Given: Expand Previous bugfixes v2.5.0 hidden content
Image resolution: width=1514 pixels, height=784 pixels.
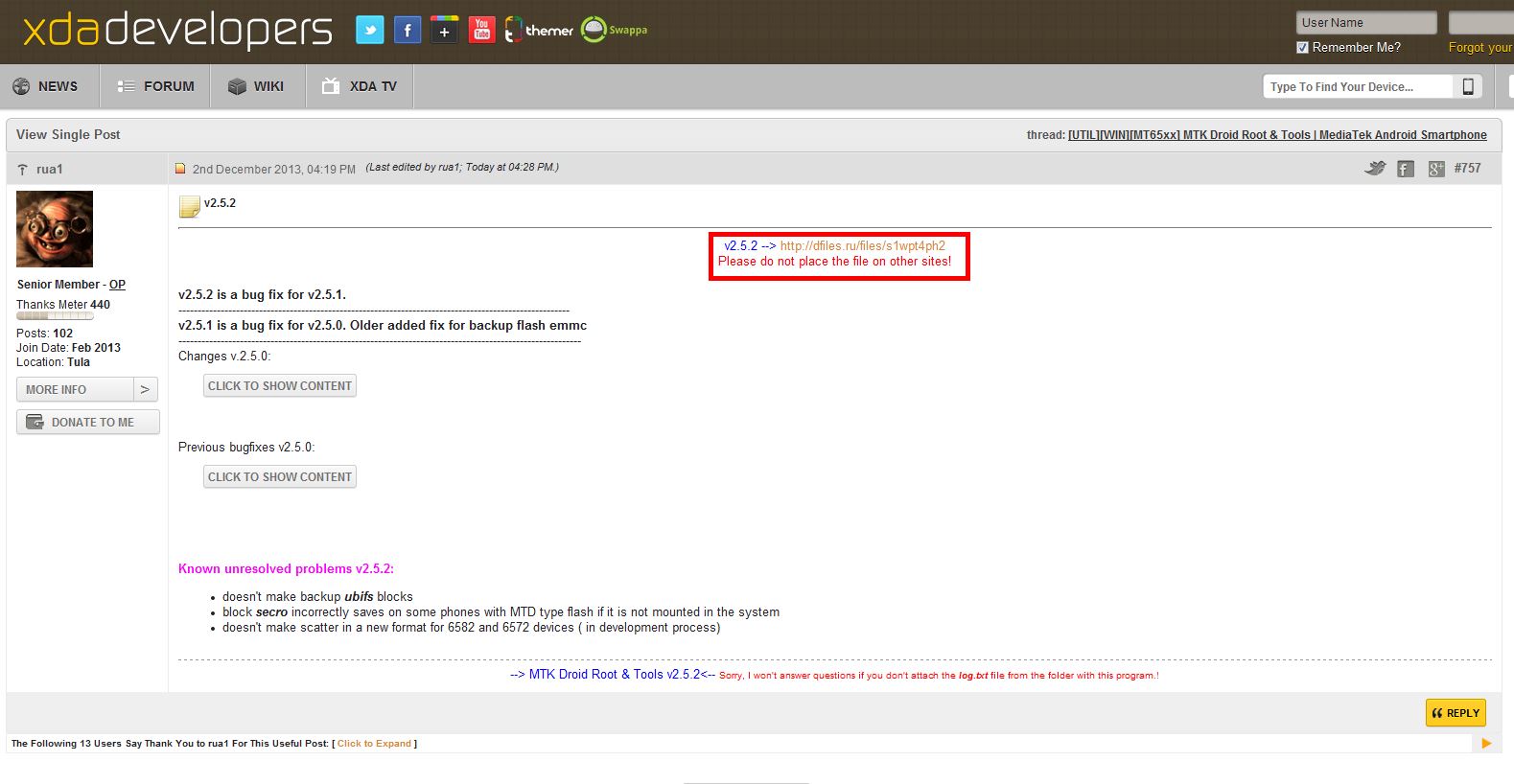Looking at the screenshot, I should click(x=280, y=477).
